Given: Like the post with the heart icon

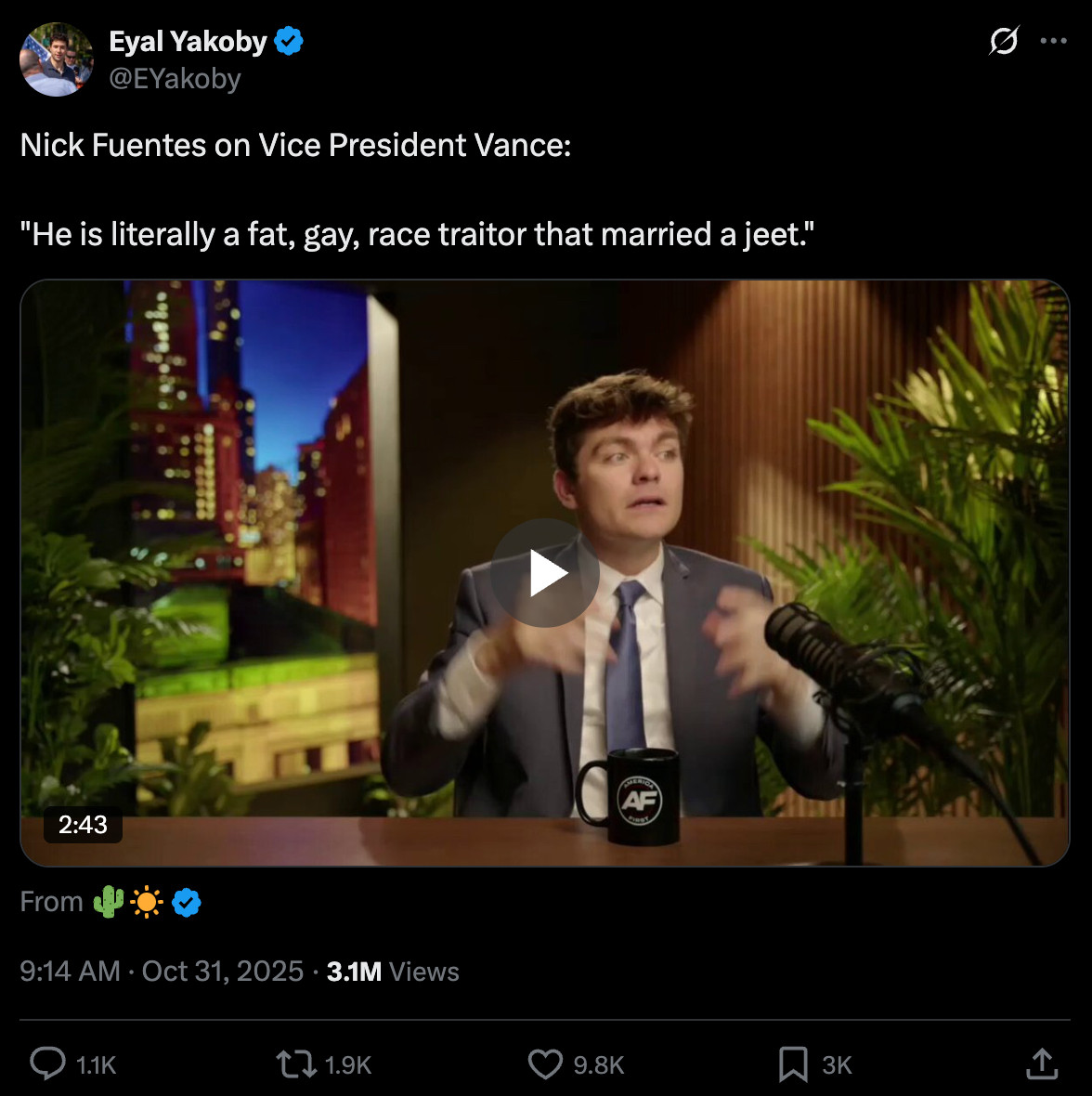Looking at the screenshot, I should 545,1063.
